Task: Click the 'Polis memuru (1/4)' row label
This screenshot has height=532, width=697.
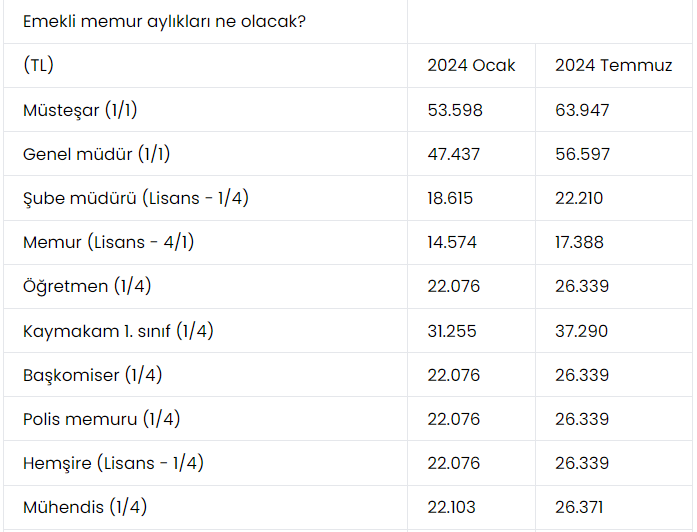Action: [x=102, y=419]
